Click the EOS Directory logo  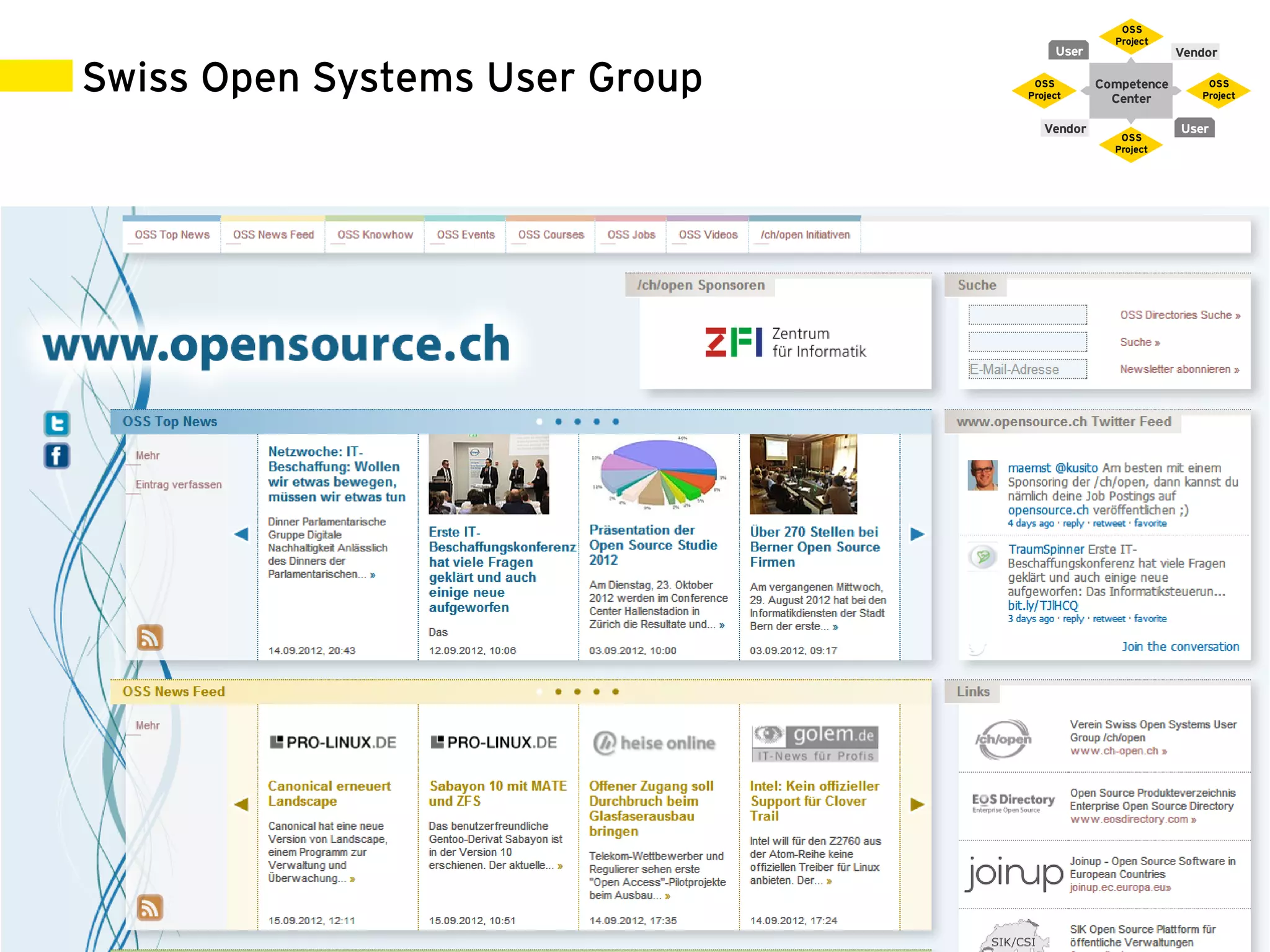point(1013,803)
